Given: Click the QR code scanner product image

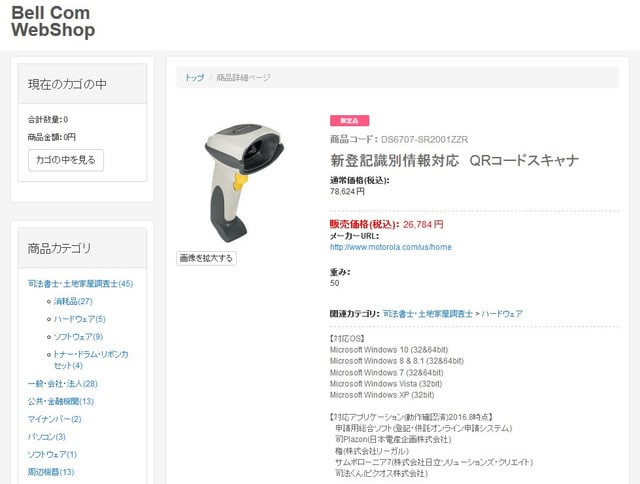Looking at the screenshot, I should (244, 183).
